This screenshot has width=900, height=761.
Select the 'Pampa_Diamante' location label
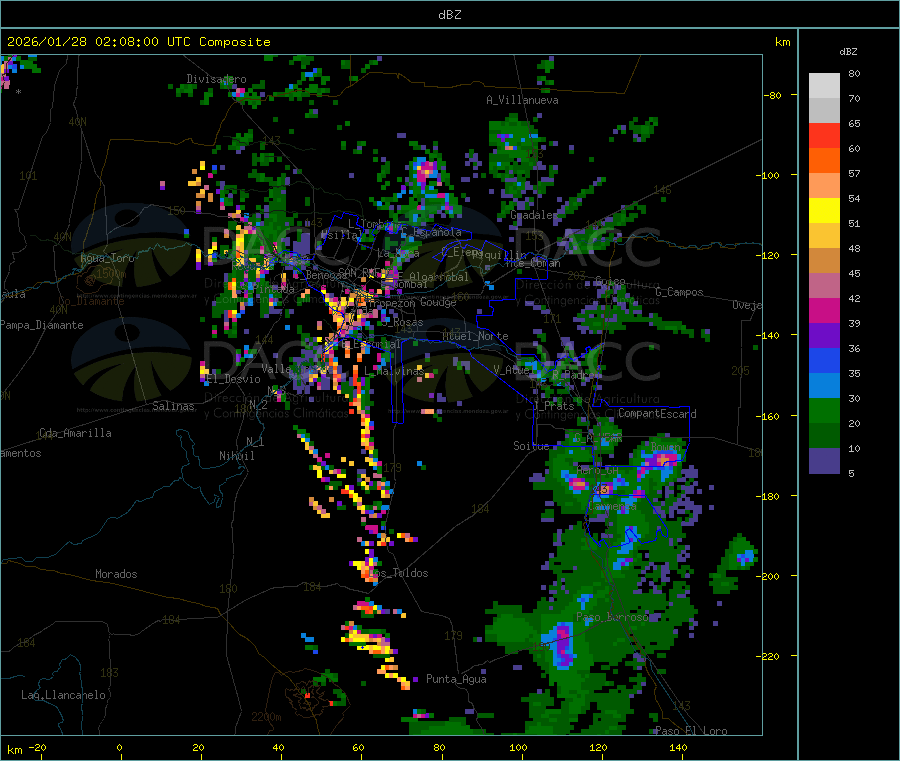coord(42,325)
